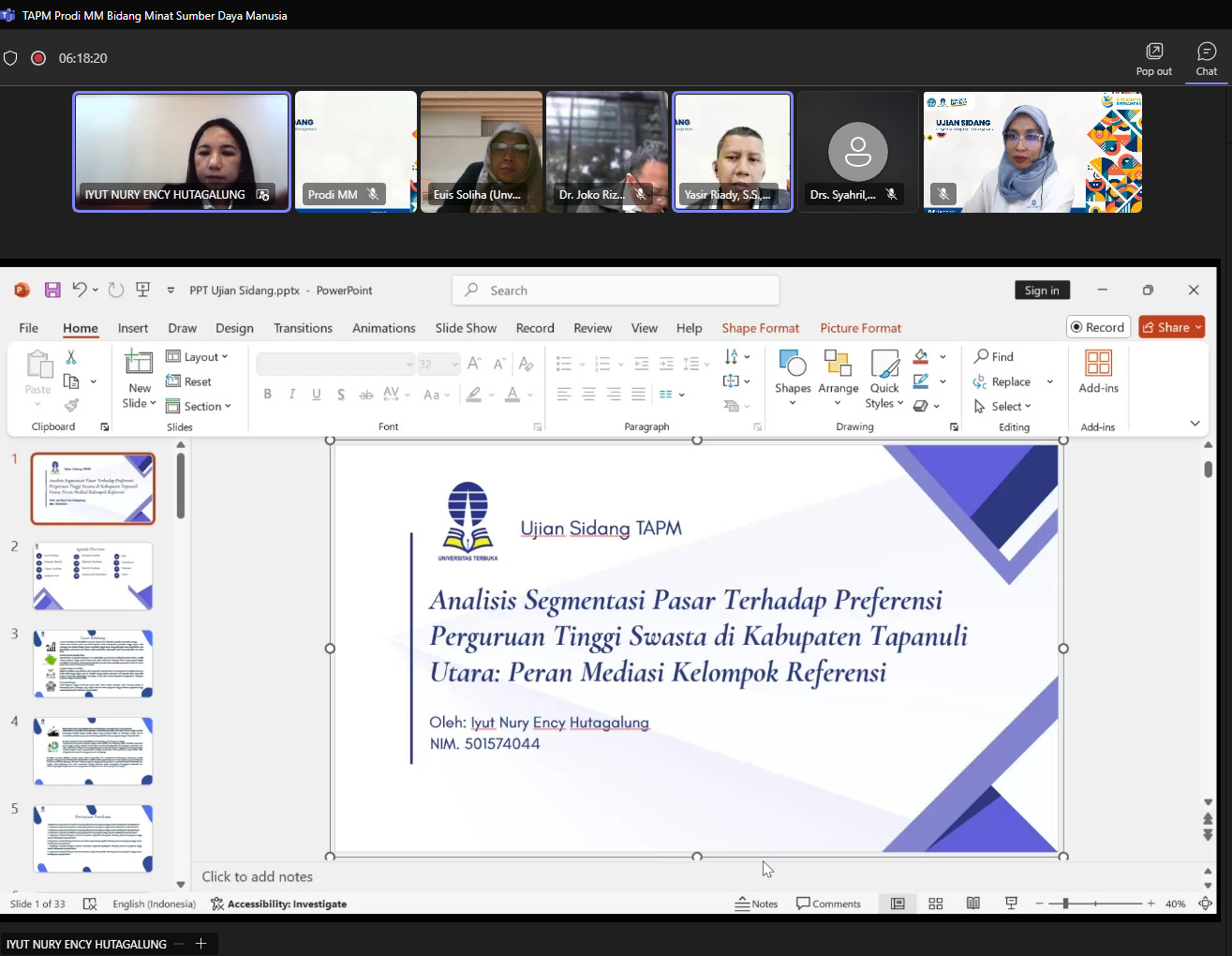This screenshot has height=956, width=1232.
Task: Open Teams Chat panel
Action: click(1206, 58)
